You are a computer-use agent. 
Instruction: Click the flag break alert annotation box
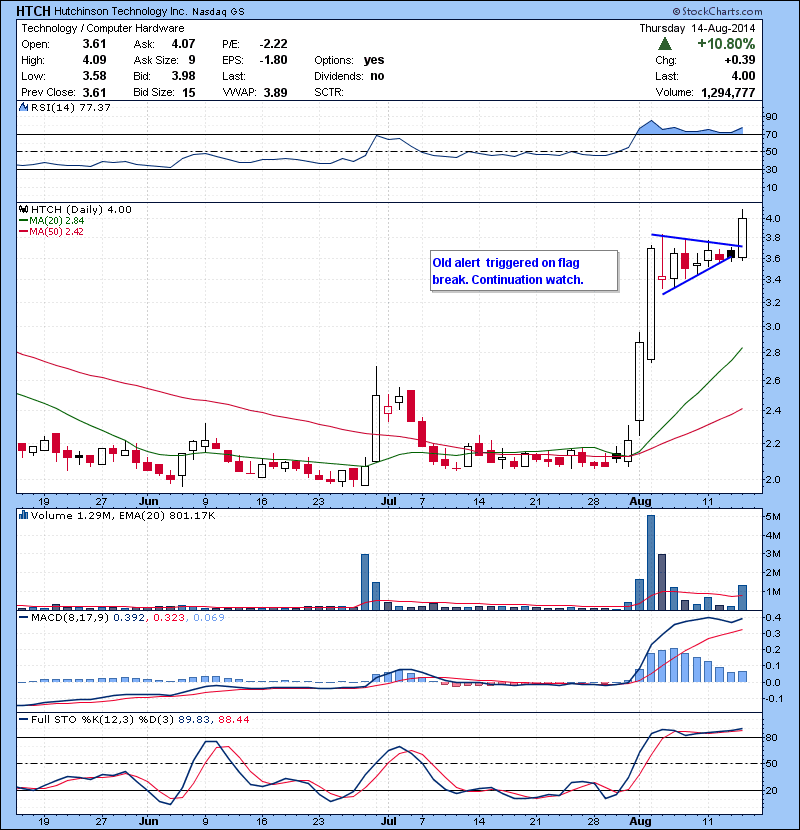(524, 270)
